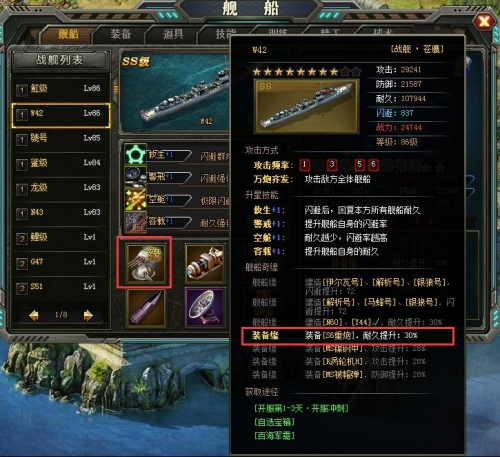The width and height of the screenshot is (500, 457).
Task: Open the radar dish equipment slot
Action: (205, 308)
